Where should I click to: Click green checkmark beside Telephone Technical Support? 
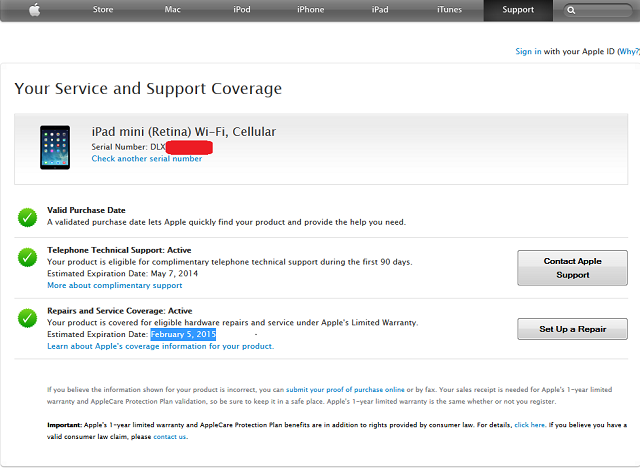click(x=27, y=257)
